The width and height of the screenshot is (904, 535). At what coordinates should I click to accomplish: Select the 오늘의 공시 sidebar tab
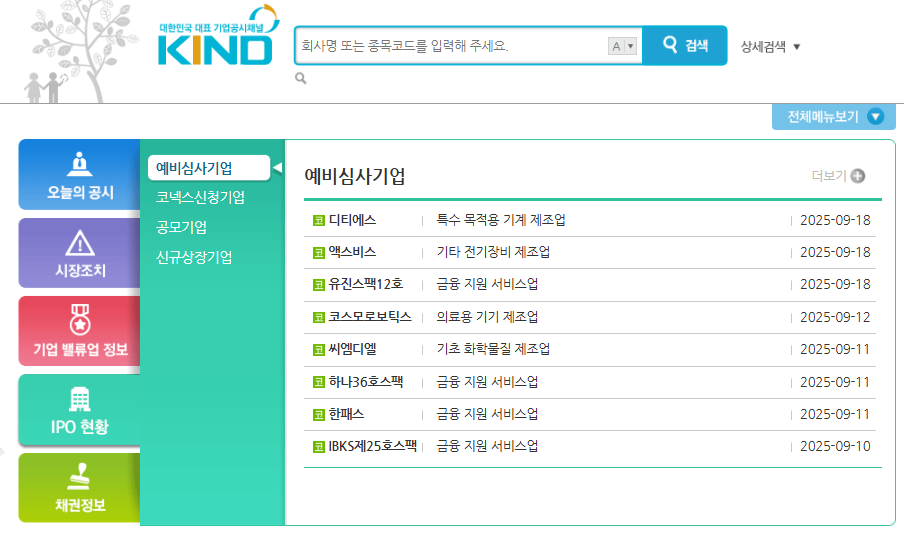pyautogui.click(x=80, y=175)
